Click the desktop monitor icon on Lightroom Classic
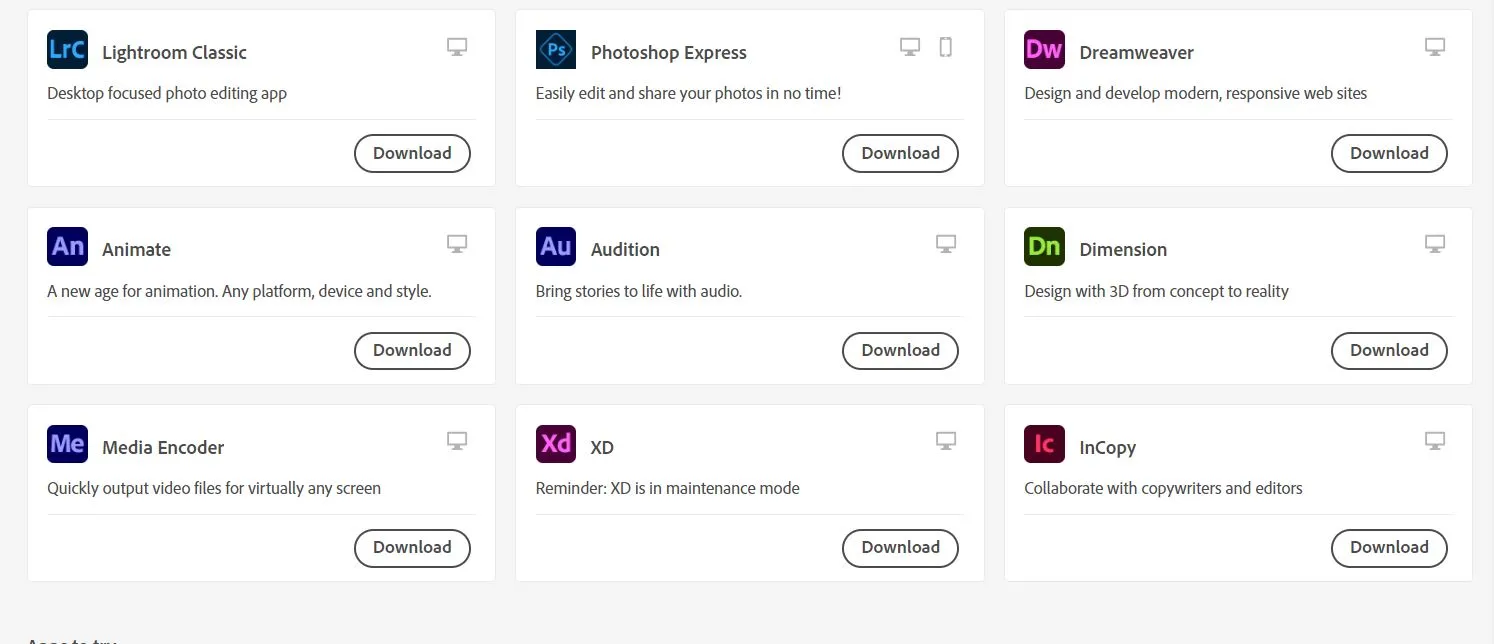The width and height of the screenshot is (1494, 644). [x=457, y=47]
